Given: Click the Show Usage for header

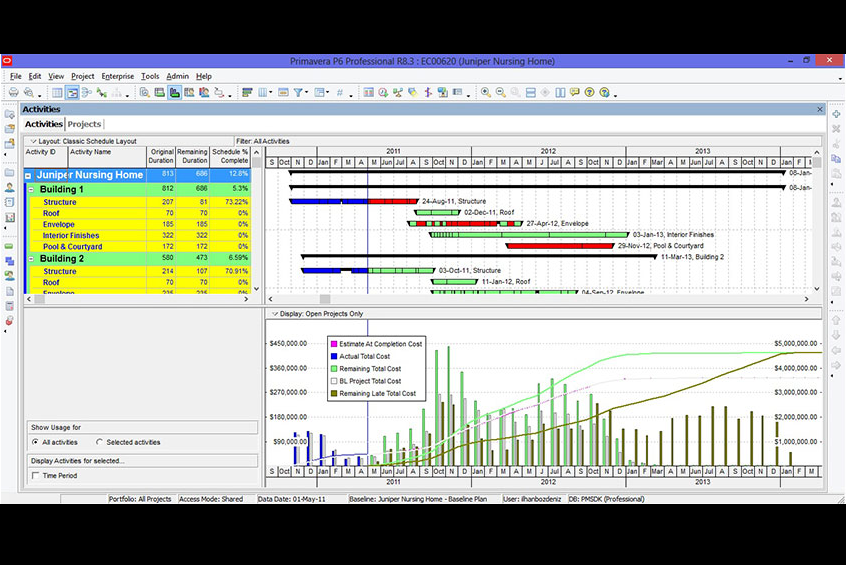Looking at the screenshot, I should pos(142,427).
